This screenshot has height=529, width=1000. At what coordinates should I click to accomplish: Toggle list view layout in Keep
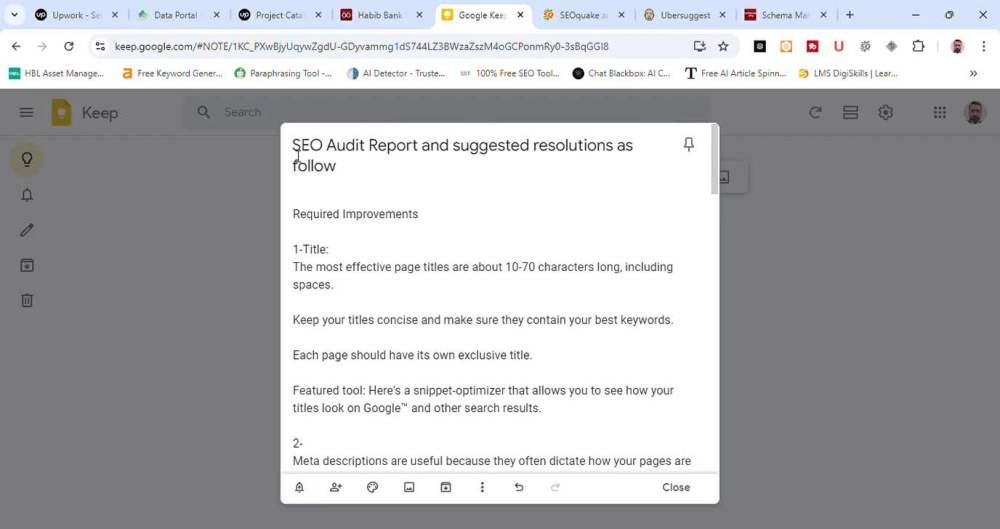[850, 112]
